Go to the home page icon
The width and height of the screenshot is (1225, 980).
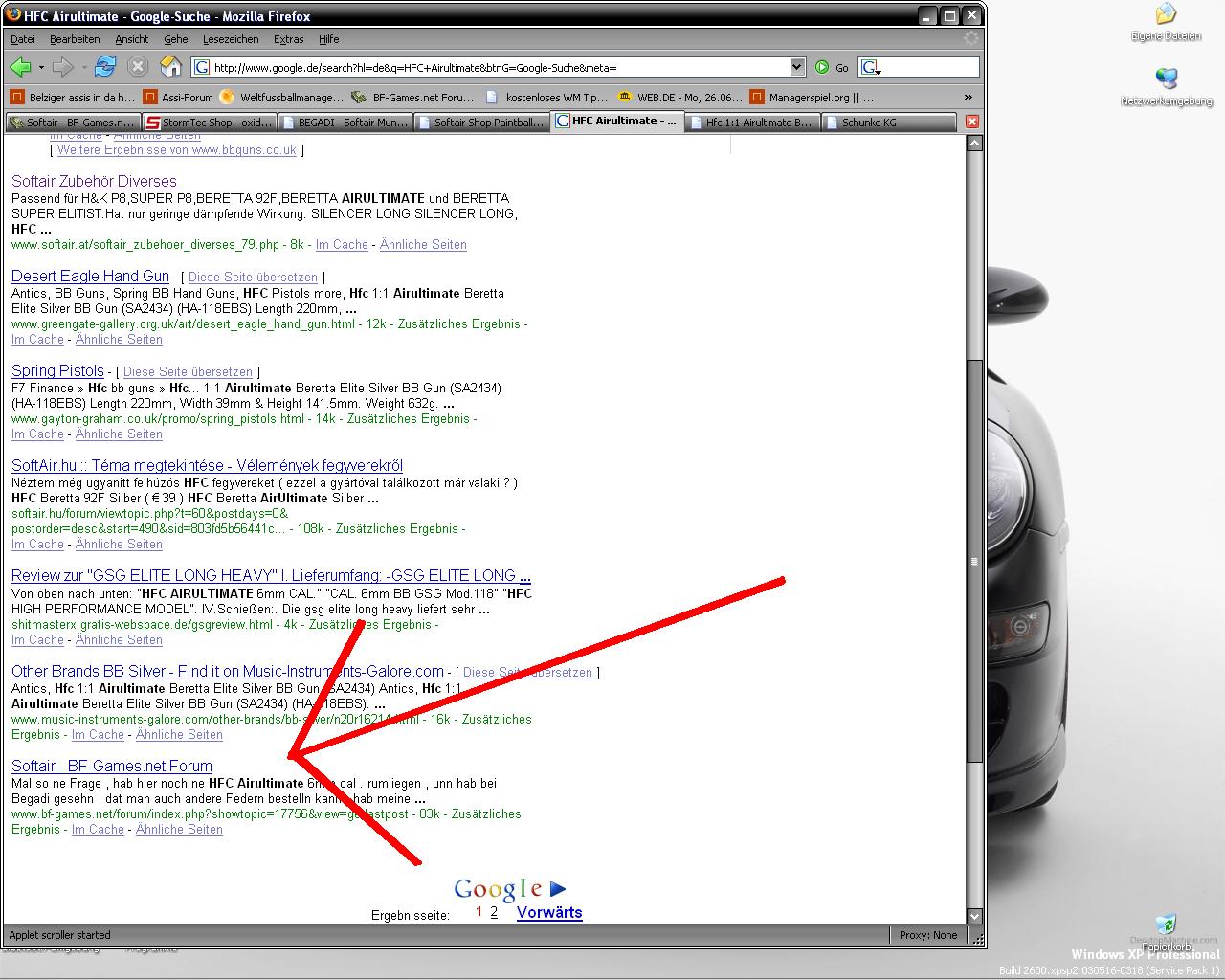tap(170, 66)
